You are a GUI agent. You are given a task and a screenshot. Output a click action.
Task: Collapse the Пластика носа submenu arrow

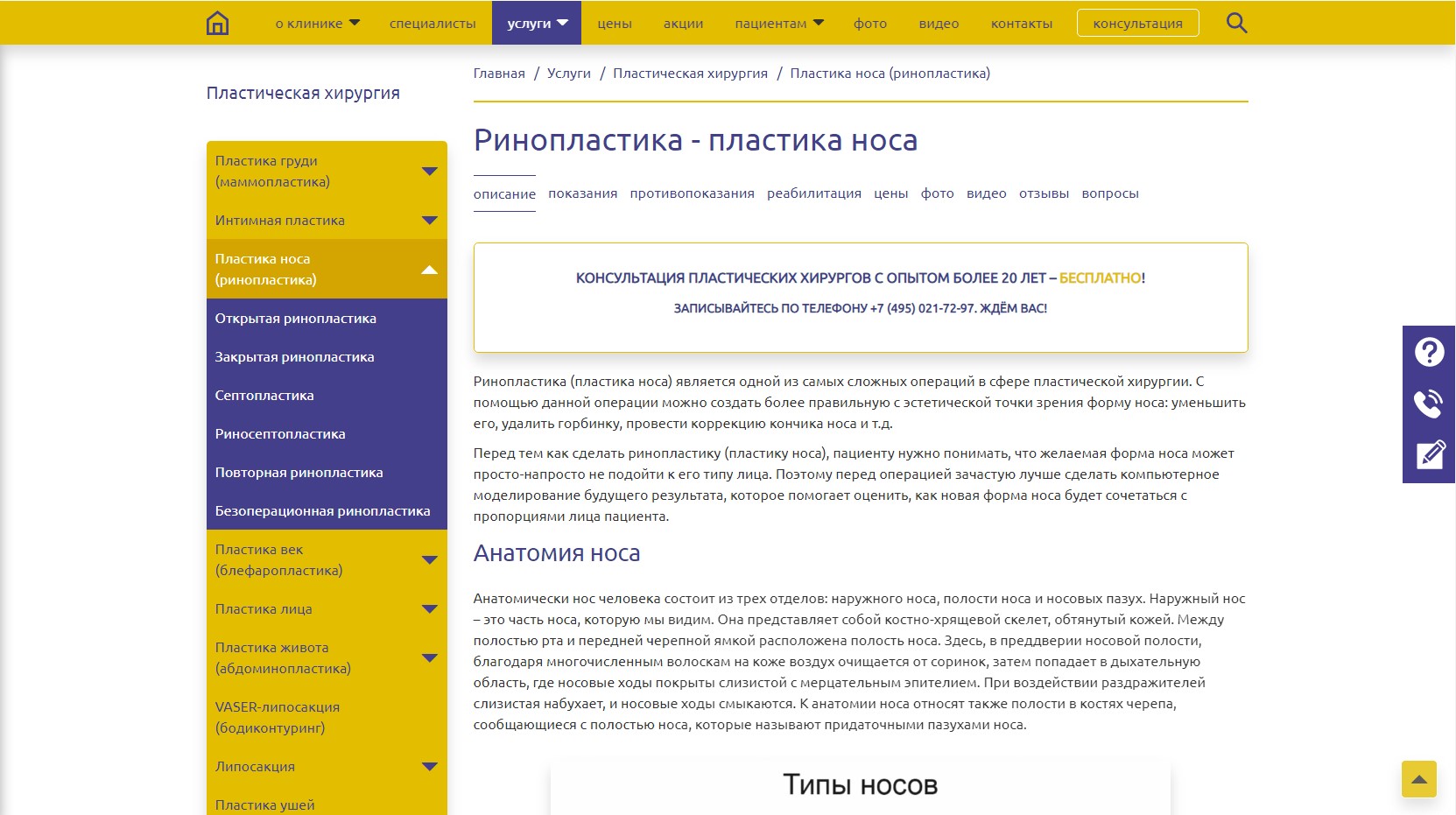[x=429, y=270]
